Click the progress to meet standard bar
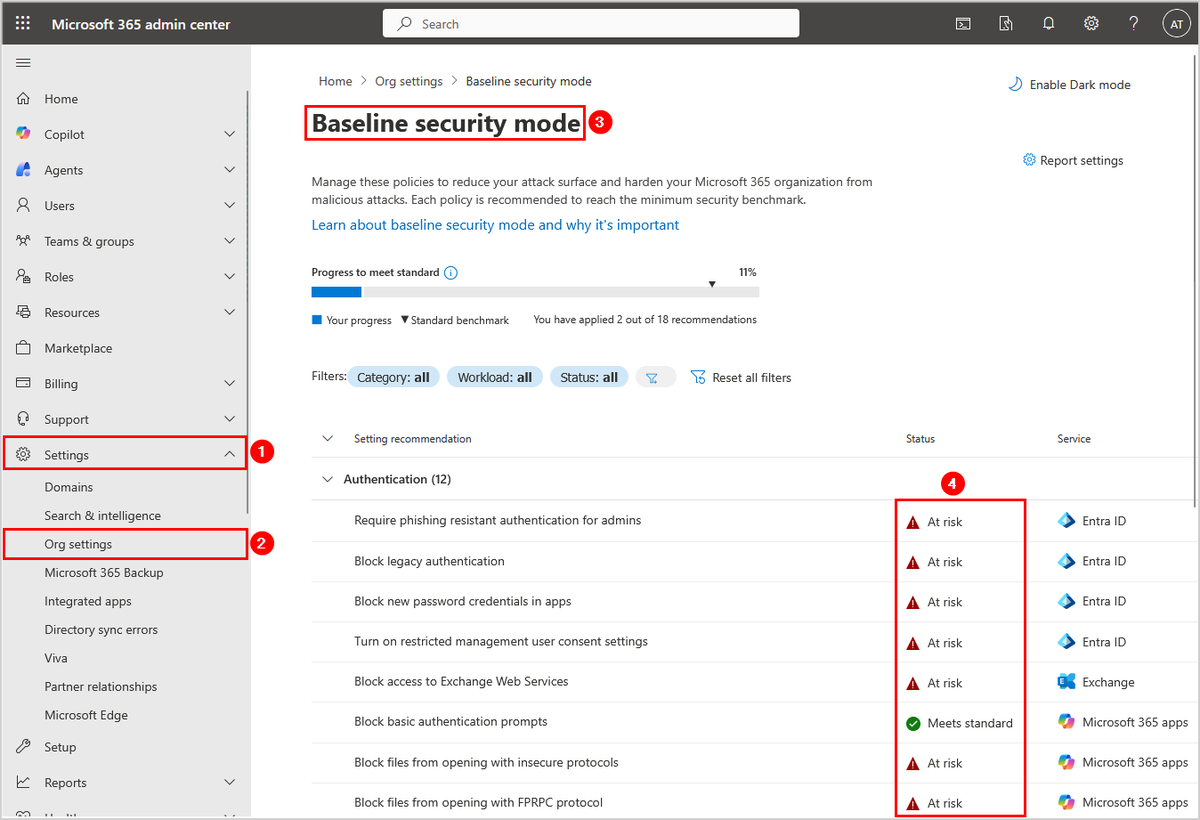 click(535, 292)
